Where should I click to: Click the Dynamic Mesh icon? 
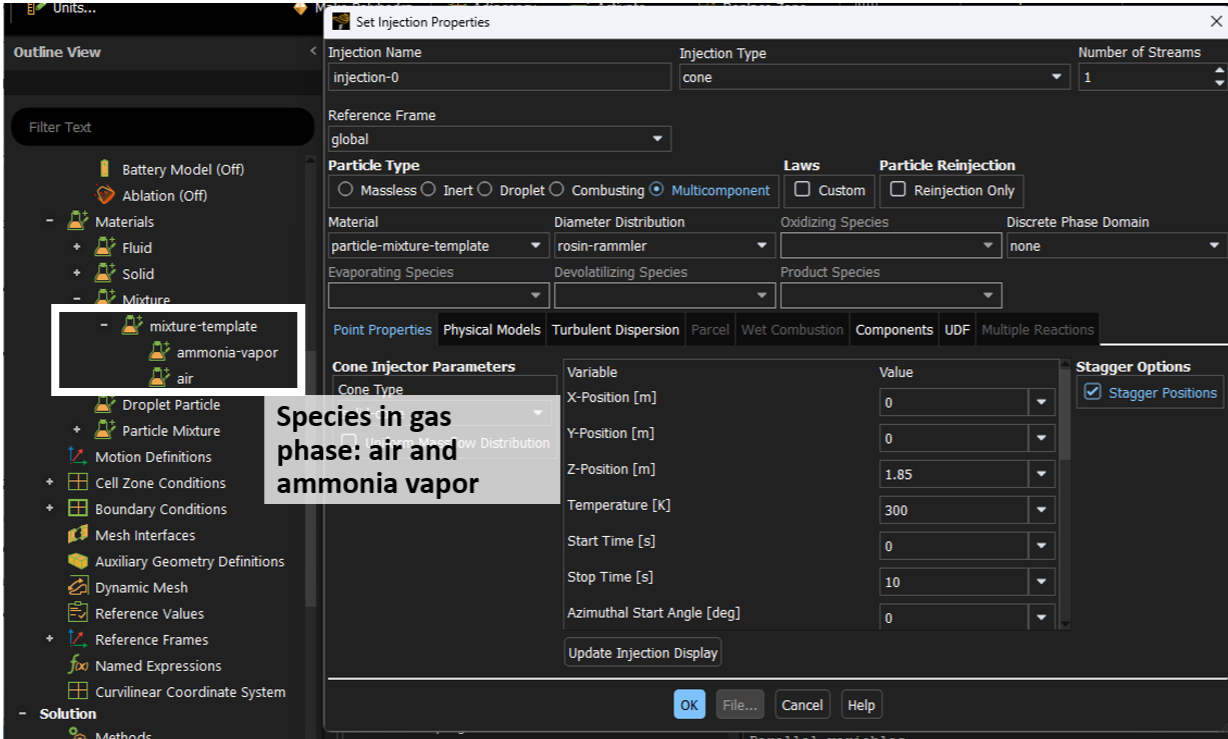(x=78, y=587)
